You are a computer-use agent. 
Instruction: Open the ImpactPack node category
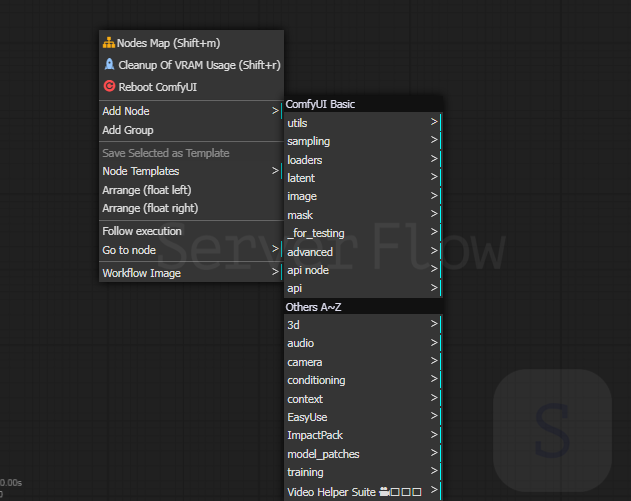click(363, 435)
